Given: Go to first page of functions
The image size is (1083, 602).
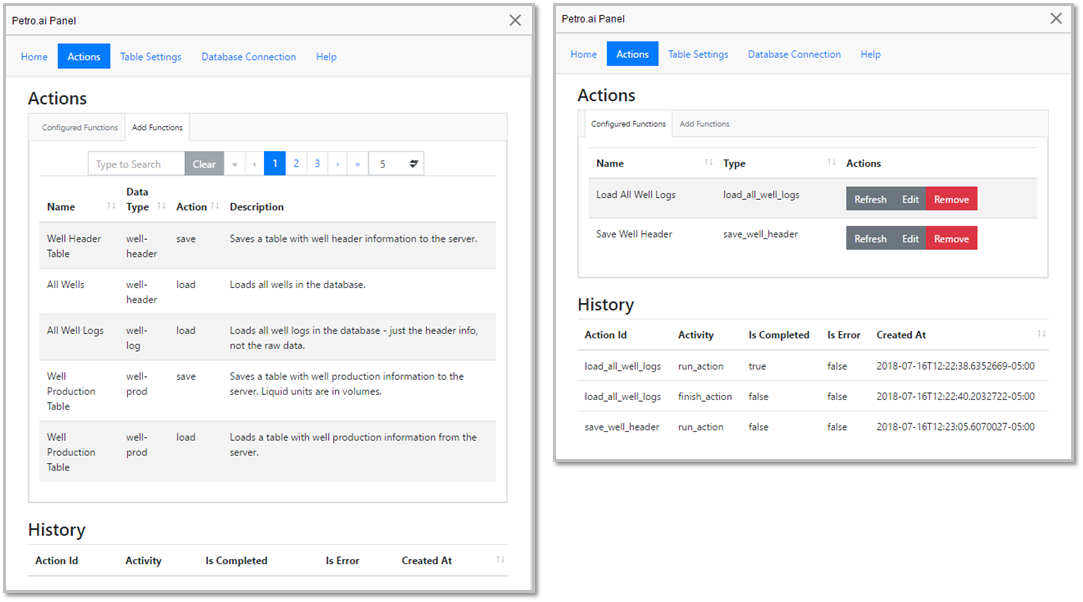Looking at the screenshot, I should click(x=235, y=164).
